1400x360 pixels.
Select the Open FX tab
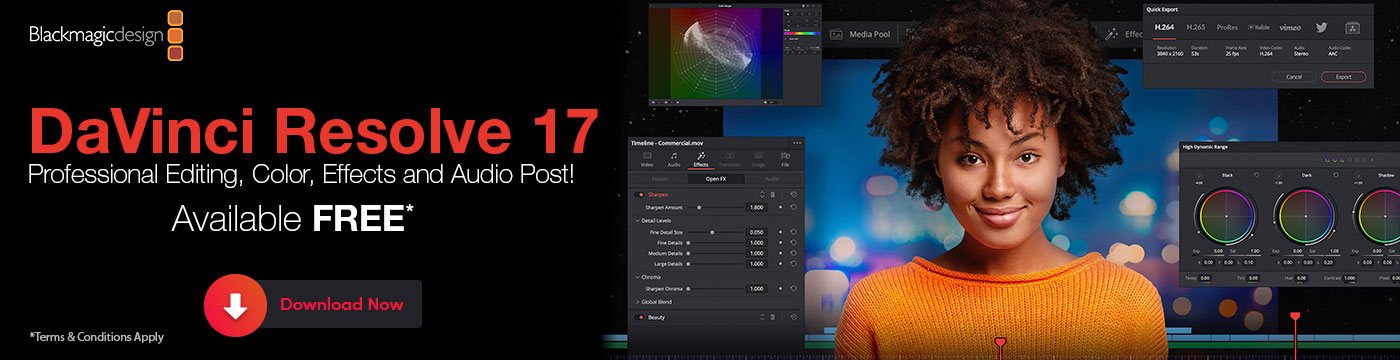[716, 179]
